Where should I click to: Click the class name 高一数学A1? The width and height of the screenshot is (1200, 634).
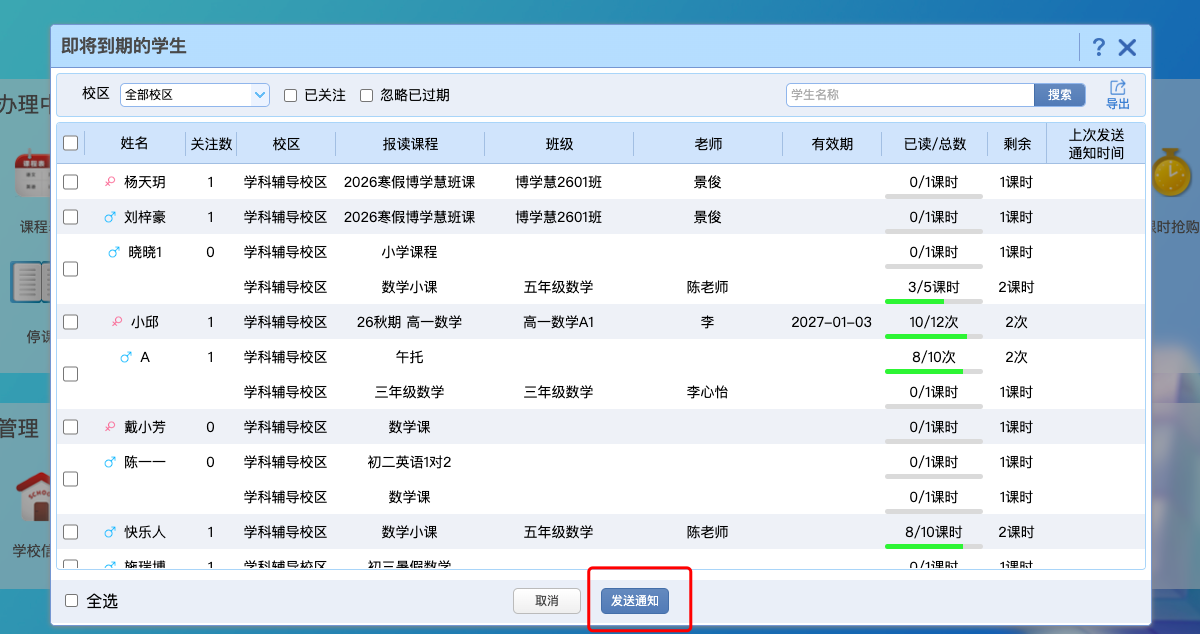click(x=558, y=322)
